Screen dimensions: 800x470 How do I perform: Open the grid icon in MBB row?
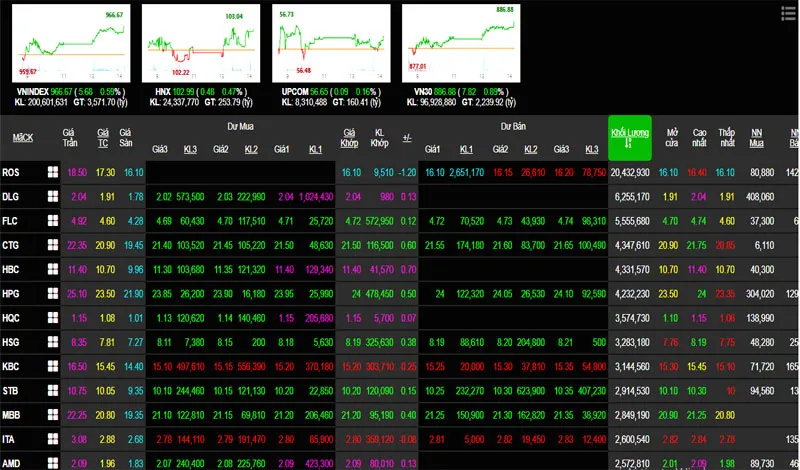53,415
